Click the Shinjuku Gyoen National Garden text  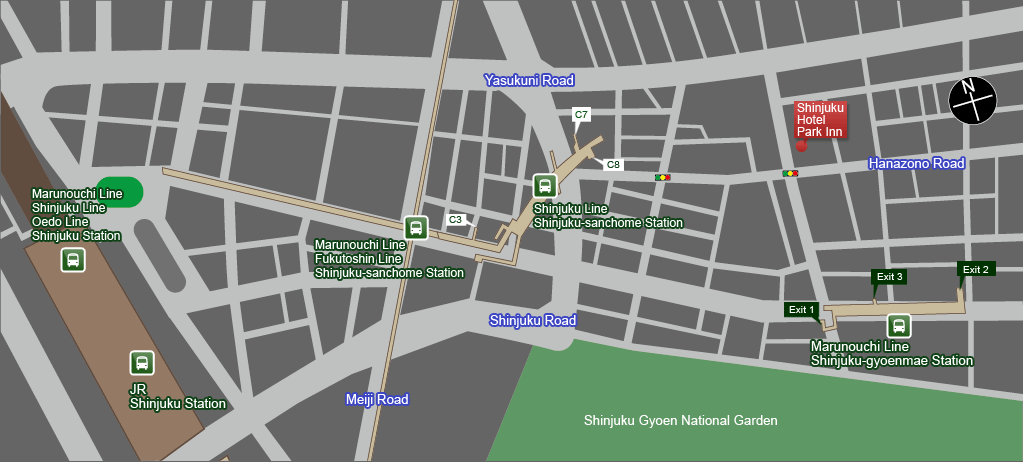680,421
